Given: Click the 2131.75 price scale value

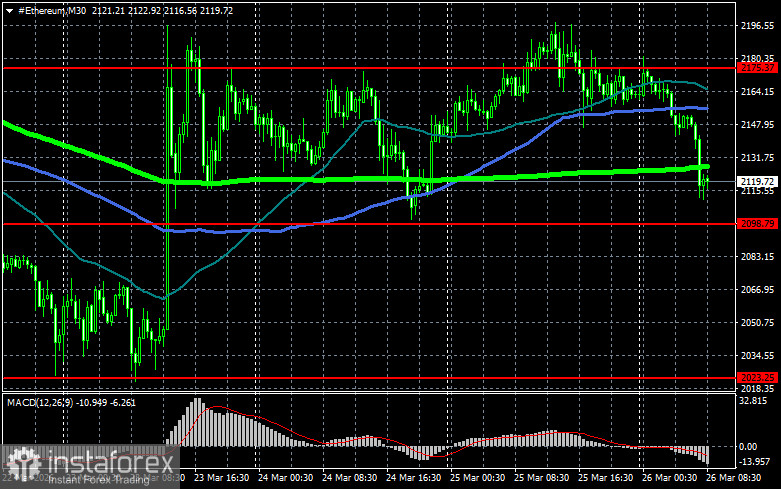Looking at the screenshot, I should tap(758, 157).
